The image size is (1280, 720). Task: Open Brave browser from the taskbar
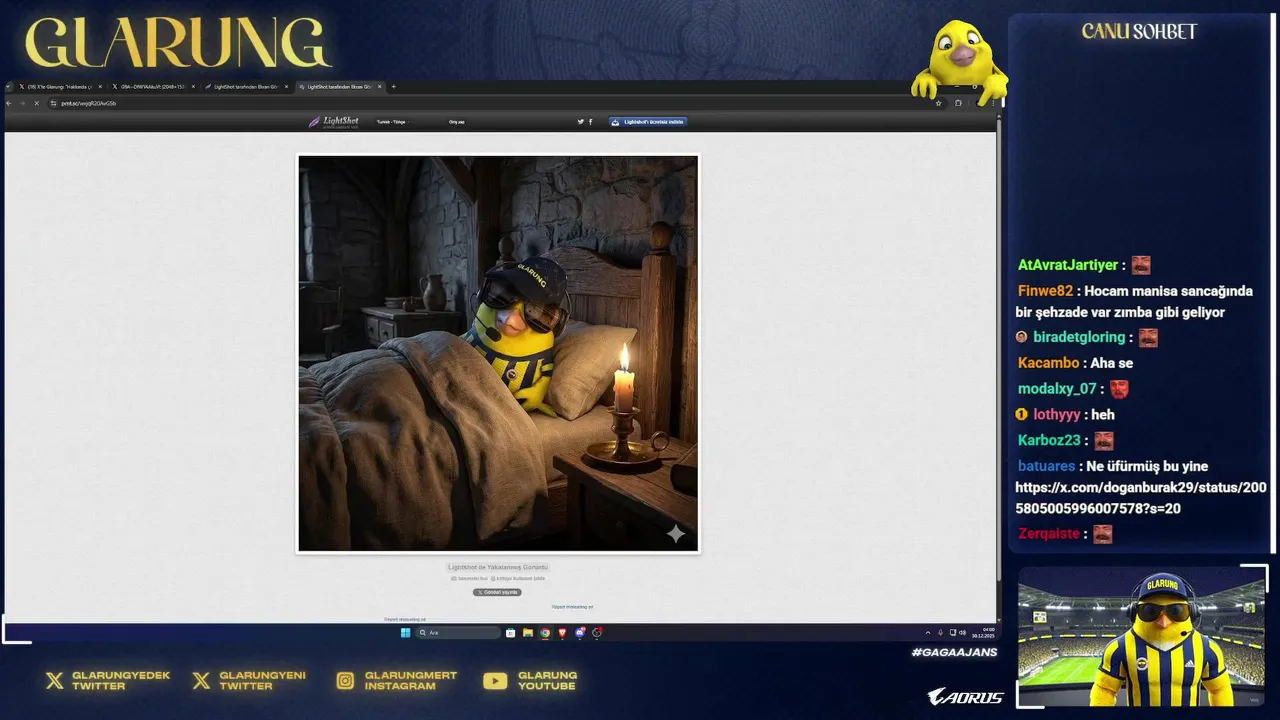click(562, 633)
